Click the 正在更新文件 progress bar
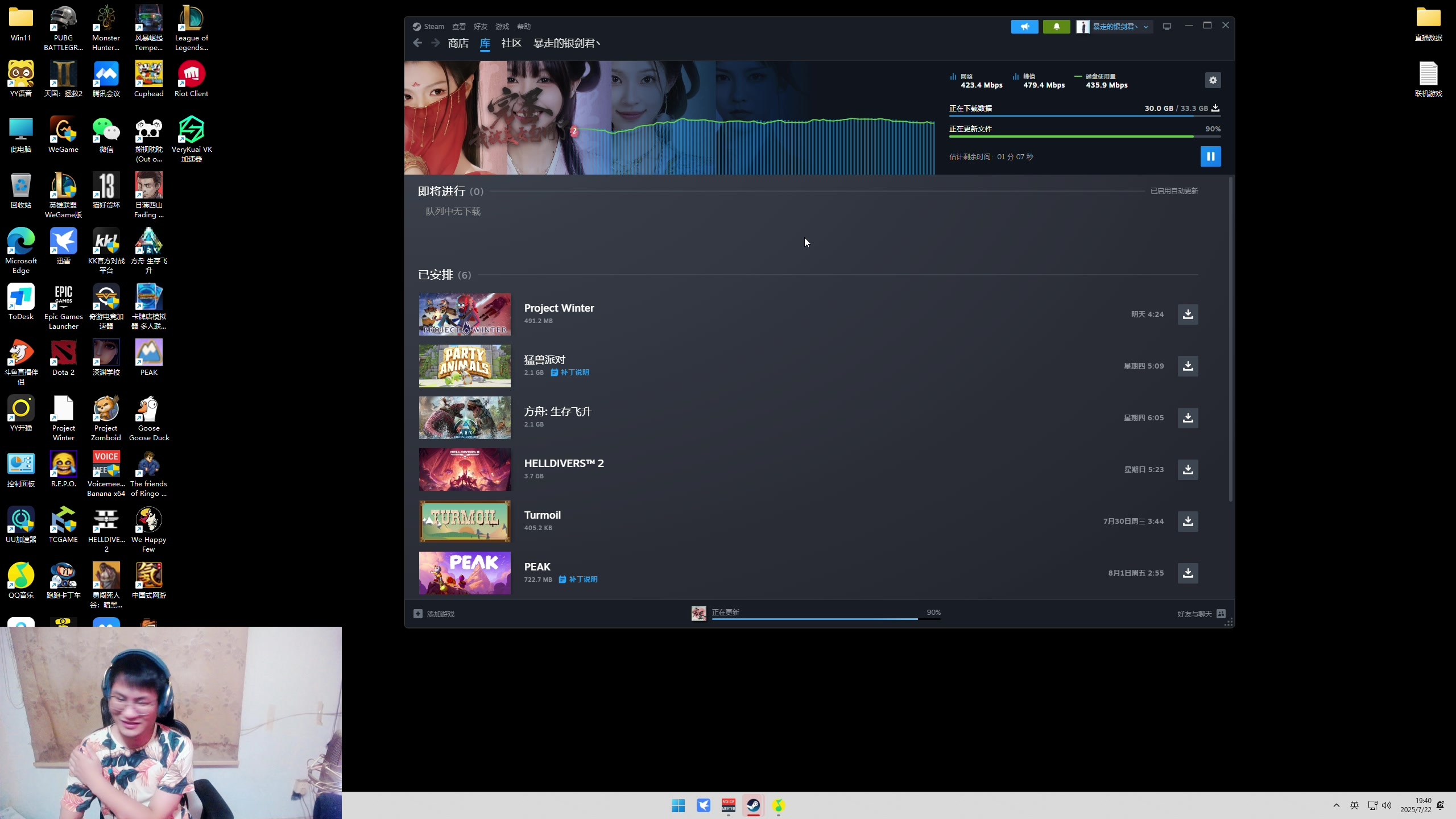 pyautogui.click(x=1085, y=136)
